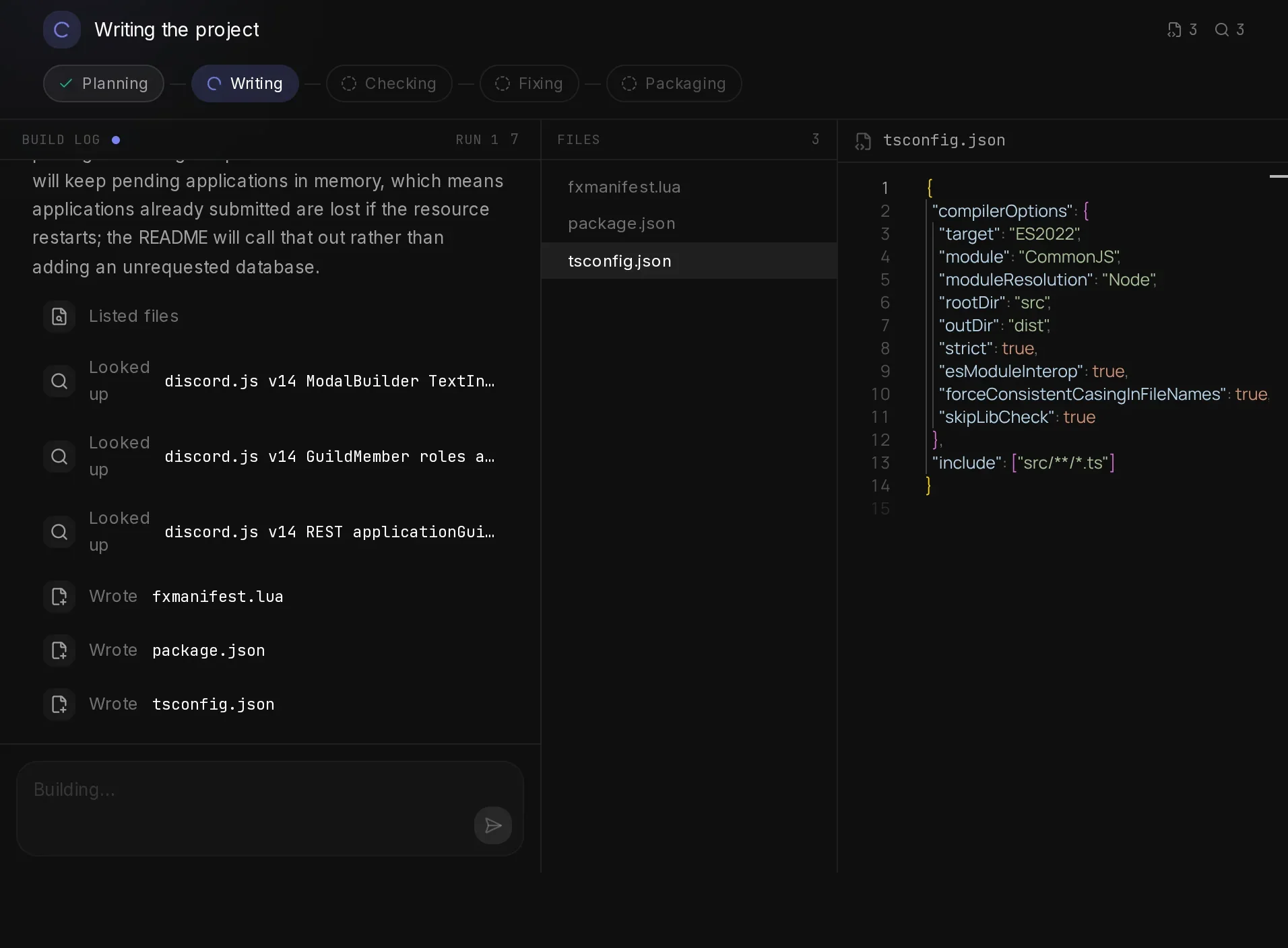Click Wrote package.json log entry
The height and width of the screenshot is (948, 1288).
point(270,650)
